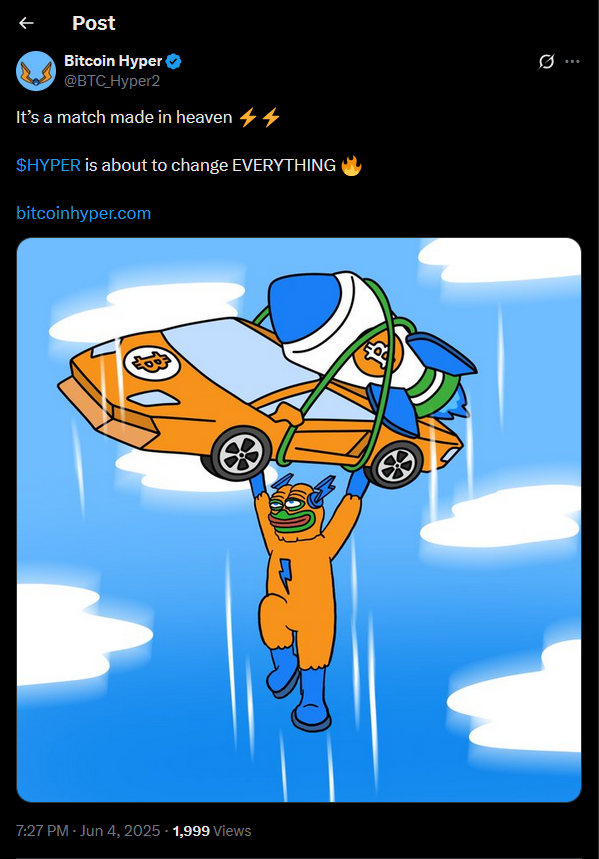Visit the bitcoinhyper.com link

[x=83, y=213]
